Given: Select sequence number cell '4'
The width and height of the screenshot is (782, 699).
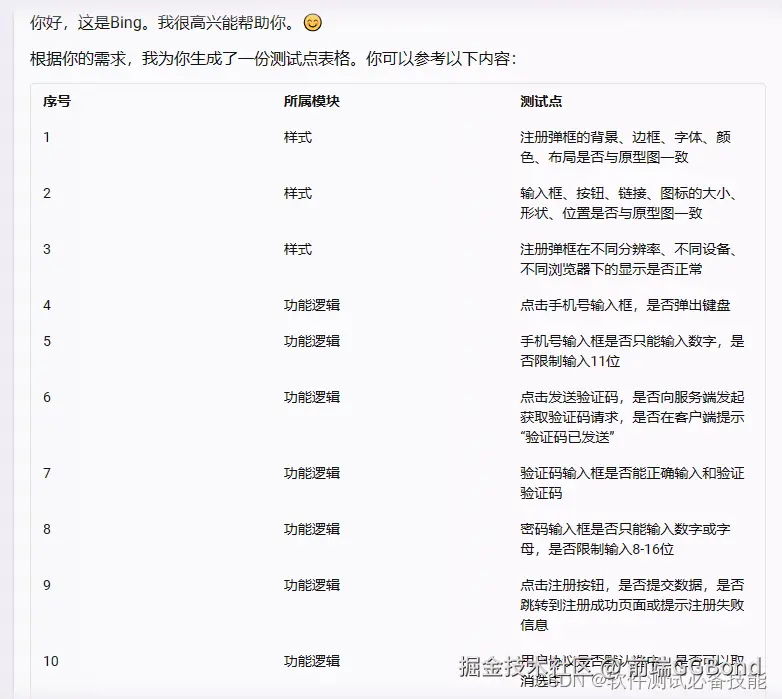Looking at the screenshot, I should [47, 305].
